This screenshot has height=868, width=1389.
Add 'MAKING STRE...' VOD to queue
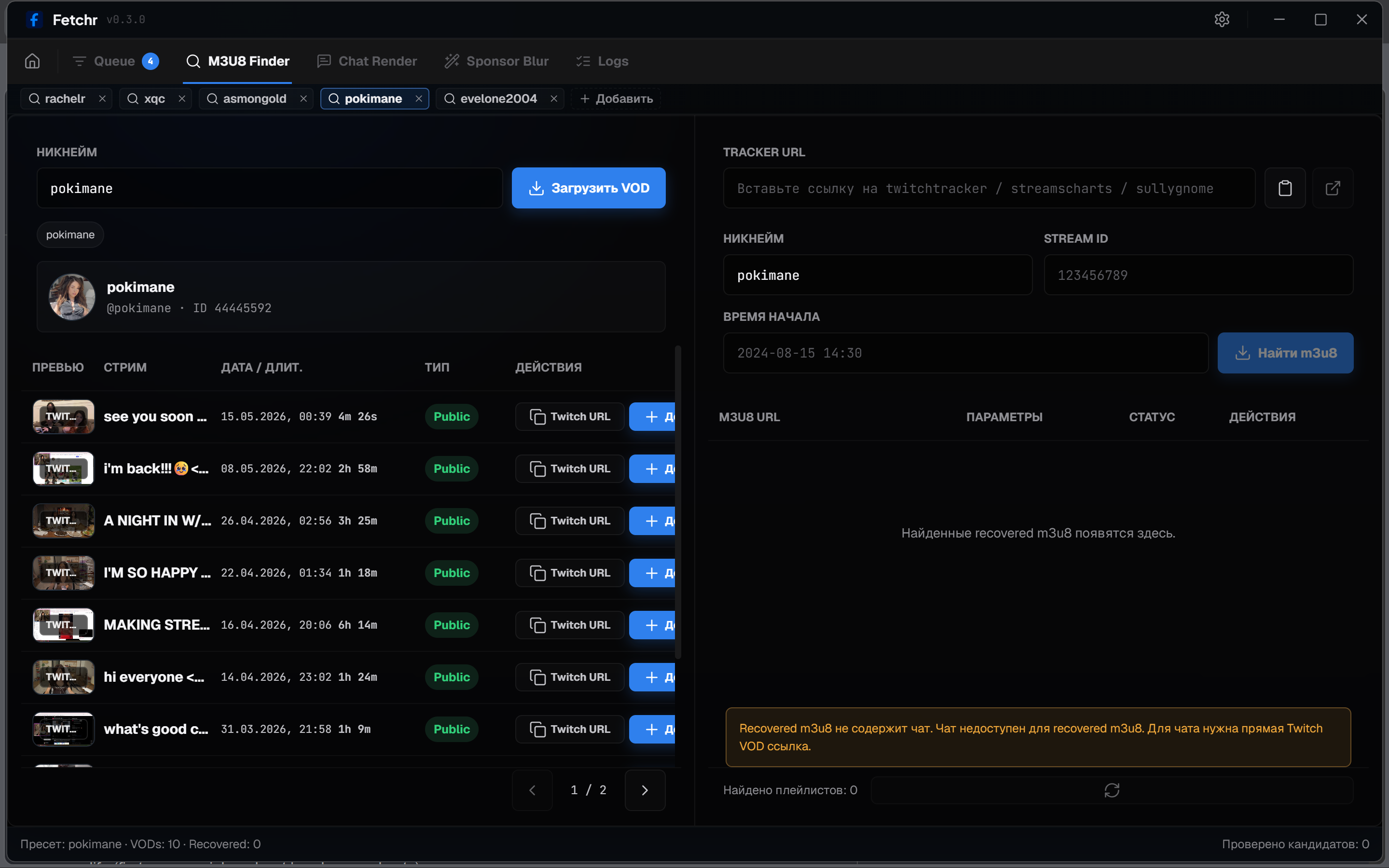[653, 625]
